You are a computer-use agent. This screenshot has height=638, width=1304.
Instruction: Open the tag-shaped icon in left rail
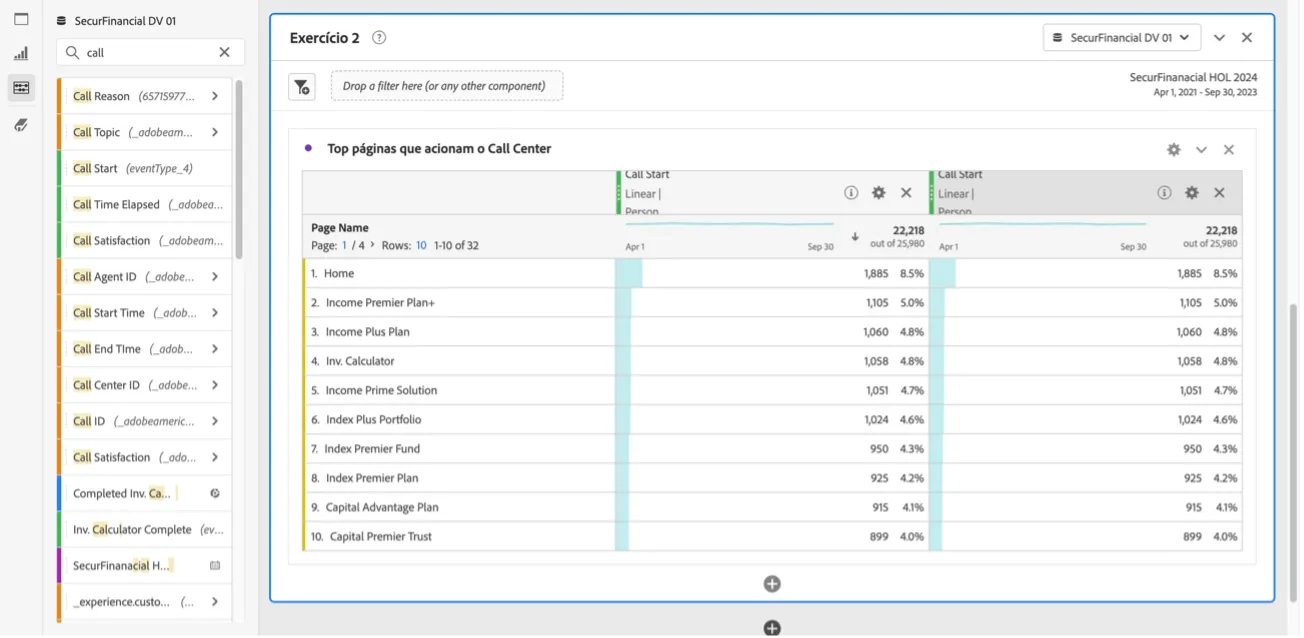point(21,125)
